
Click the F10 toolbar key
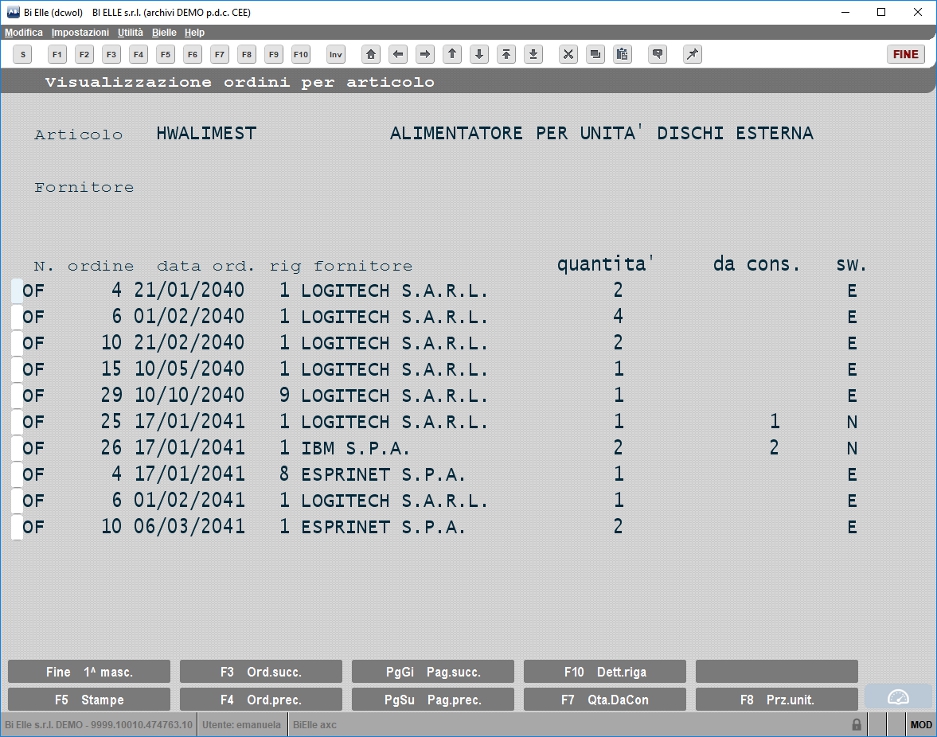(301, 54)
